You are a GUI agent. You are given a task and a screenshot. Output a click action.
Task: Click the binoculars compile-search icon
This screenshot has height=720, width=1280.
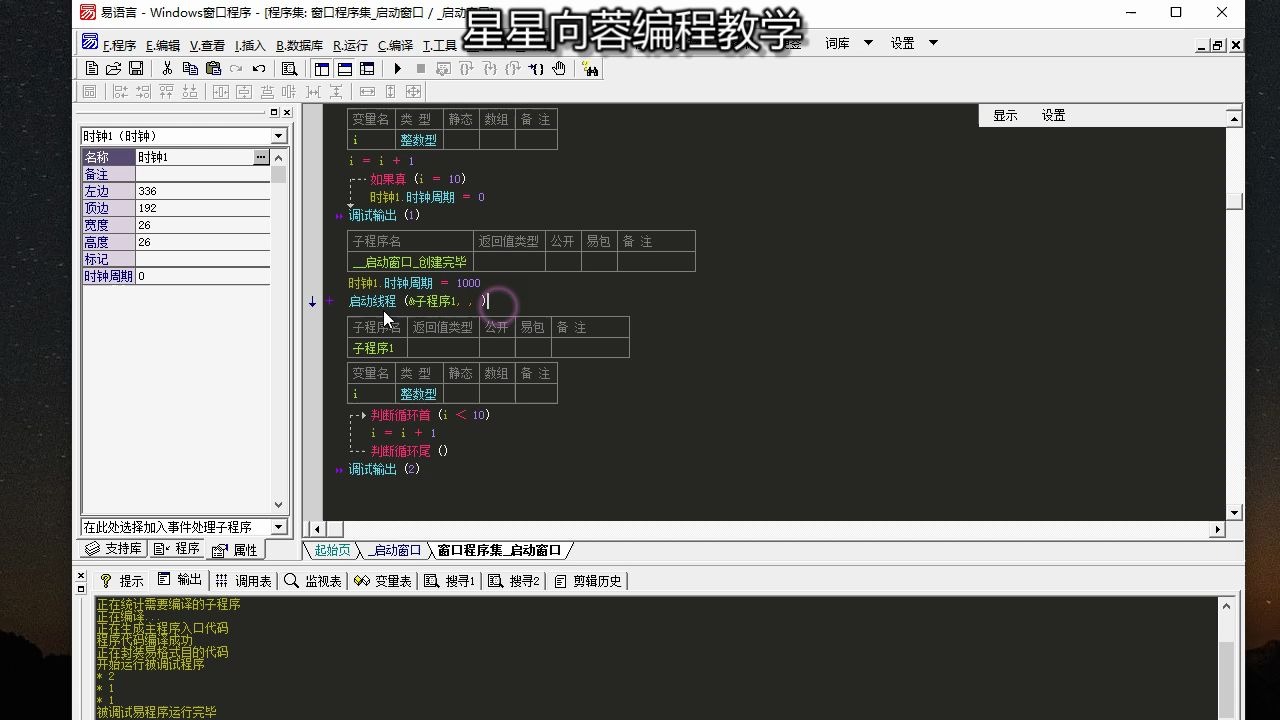click(591, 68)
